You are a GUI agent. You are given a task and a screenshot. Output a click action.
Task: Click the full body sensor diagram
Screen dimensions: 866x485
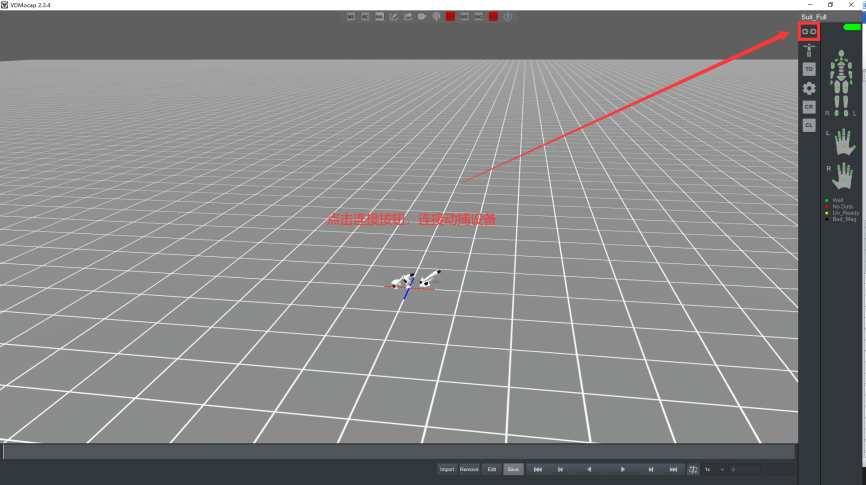coord(841,83)
